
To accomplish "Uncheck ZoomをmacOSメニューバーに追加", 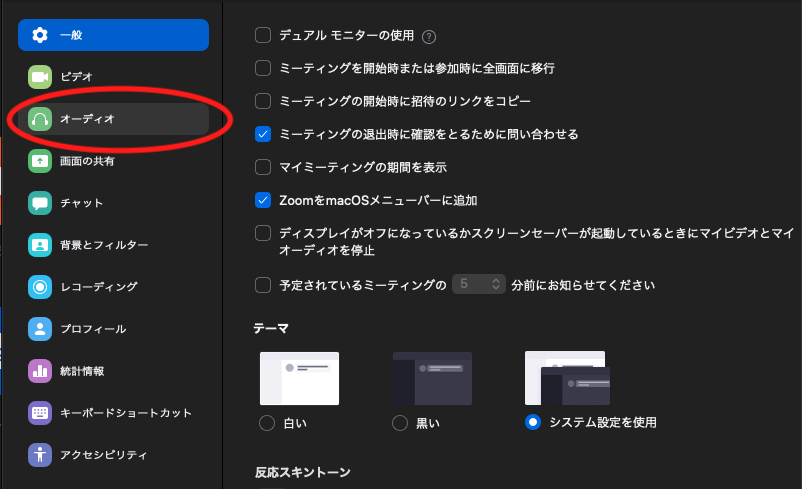I will [264, 200].
